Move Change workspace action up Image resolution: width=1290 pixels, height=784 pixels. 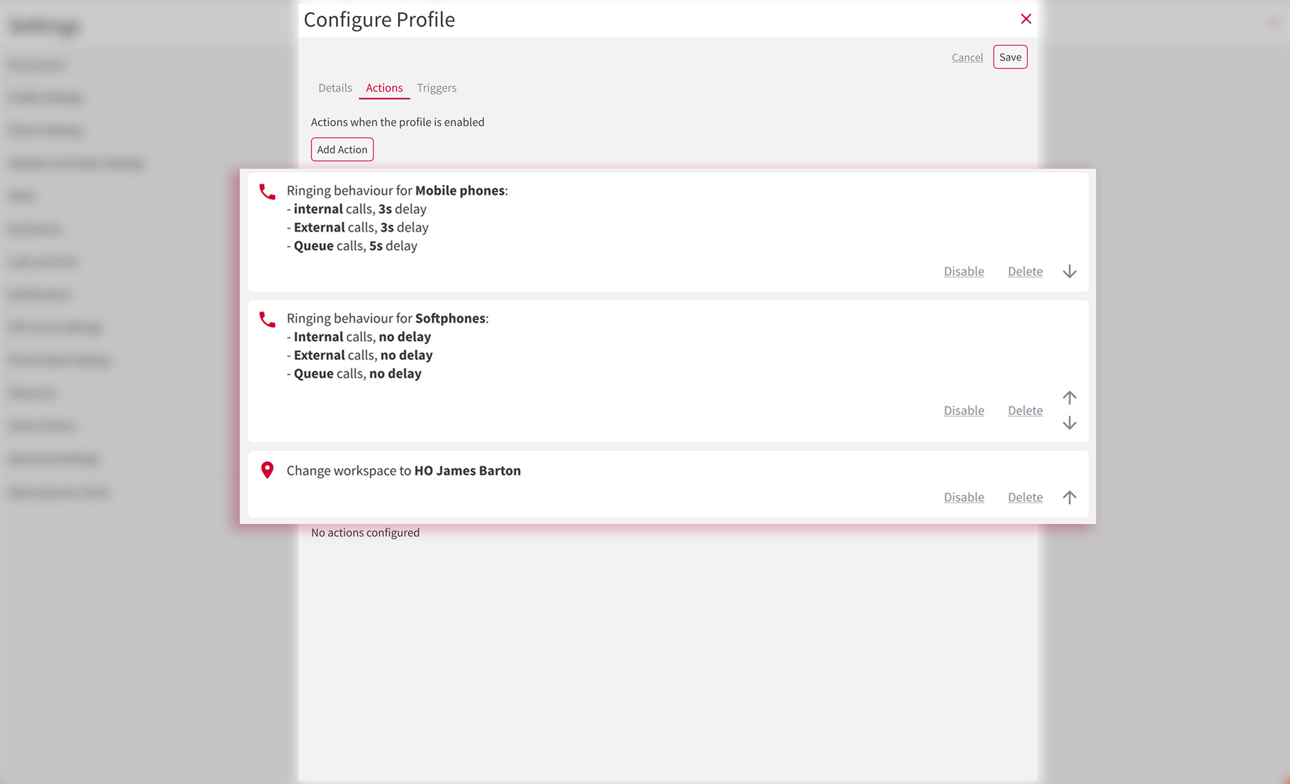click(x=1069, y=497)
